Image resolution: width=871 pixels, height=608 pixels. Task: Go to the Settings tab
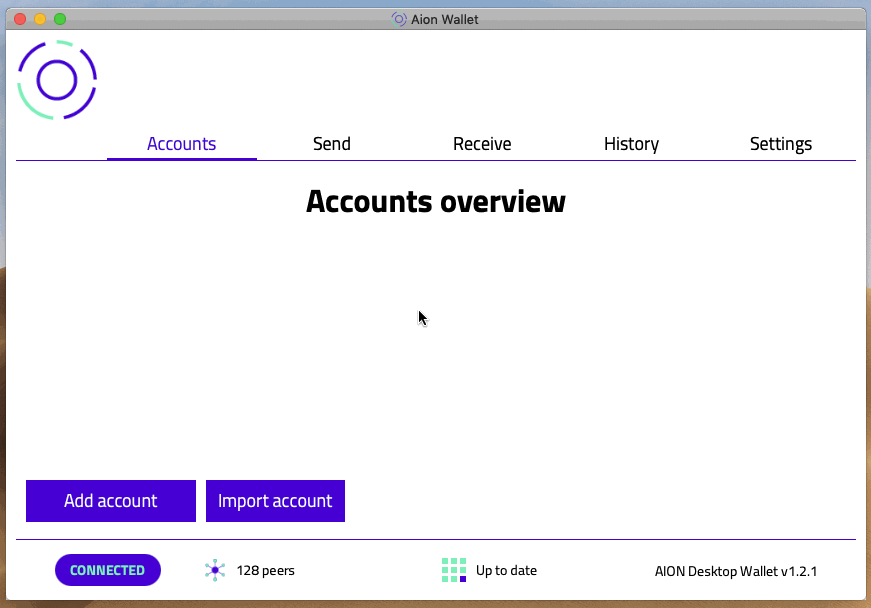pos(781,144)
